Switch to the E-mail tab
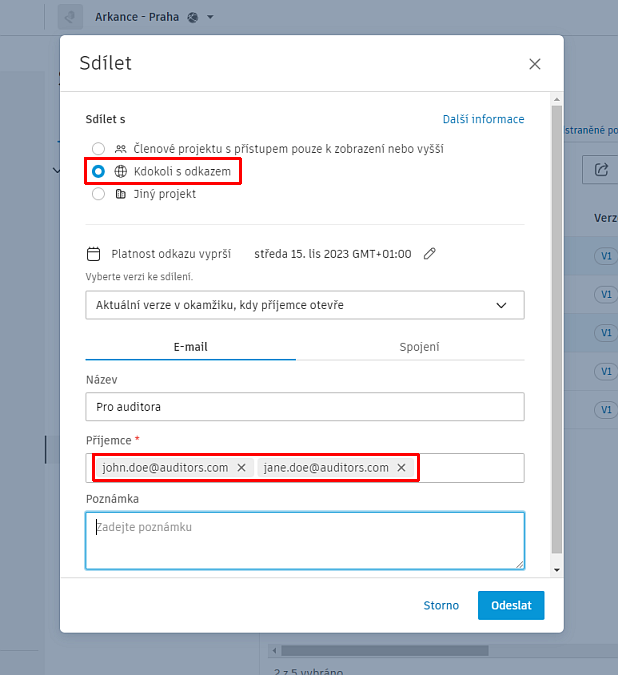The width and height of the screenshot is (618, 675). (190, 347)
